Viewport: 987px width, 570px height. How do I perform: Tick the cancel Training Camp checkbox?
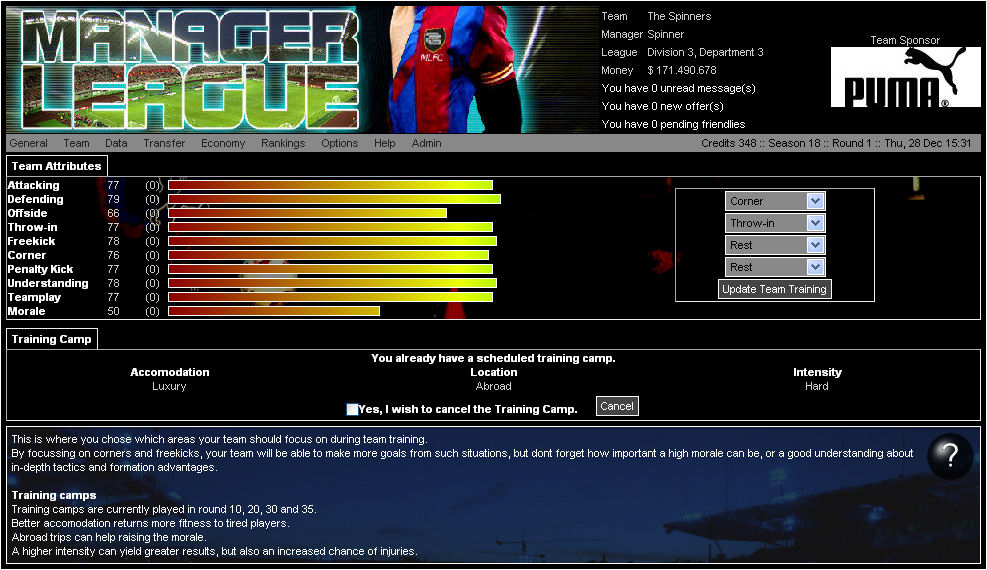352,409
